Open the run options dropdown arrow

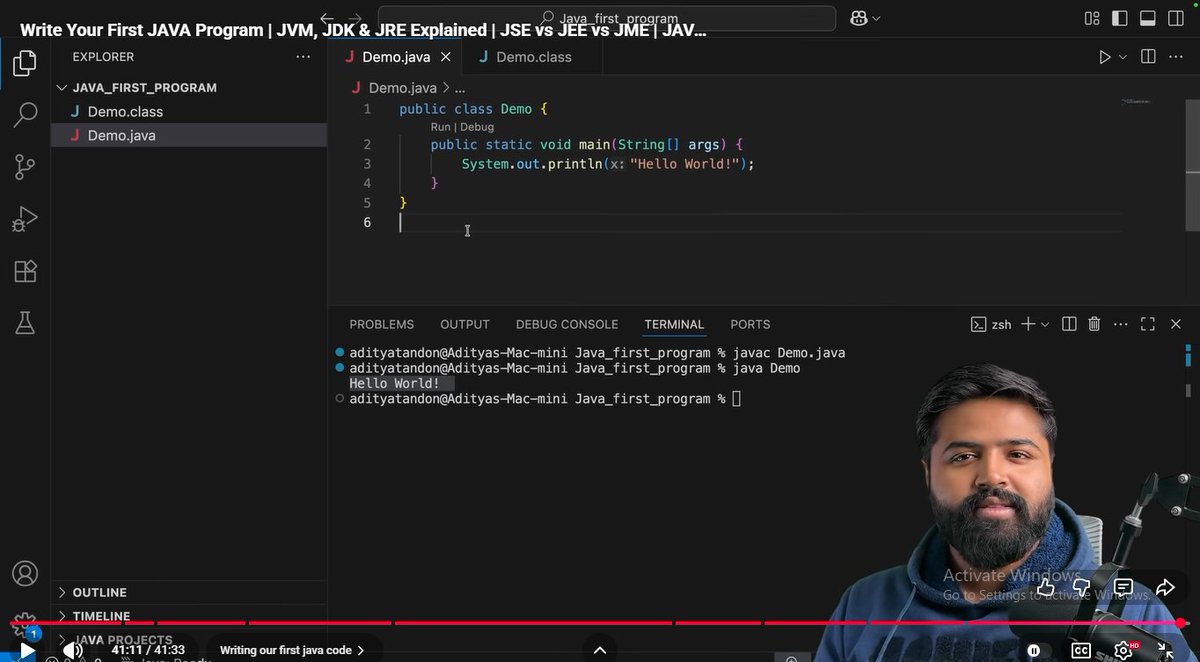click(1122, 57)
